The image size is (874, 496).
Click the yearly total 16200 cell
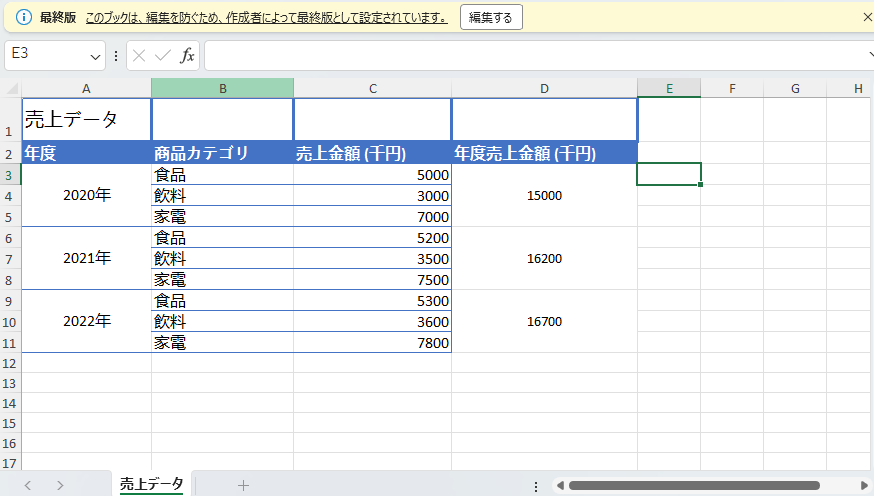(545, 258)
